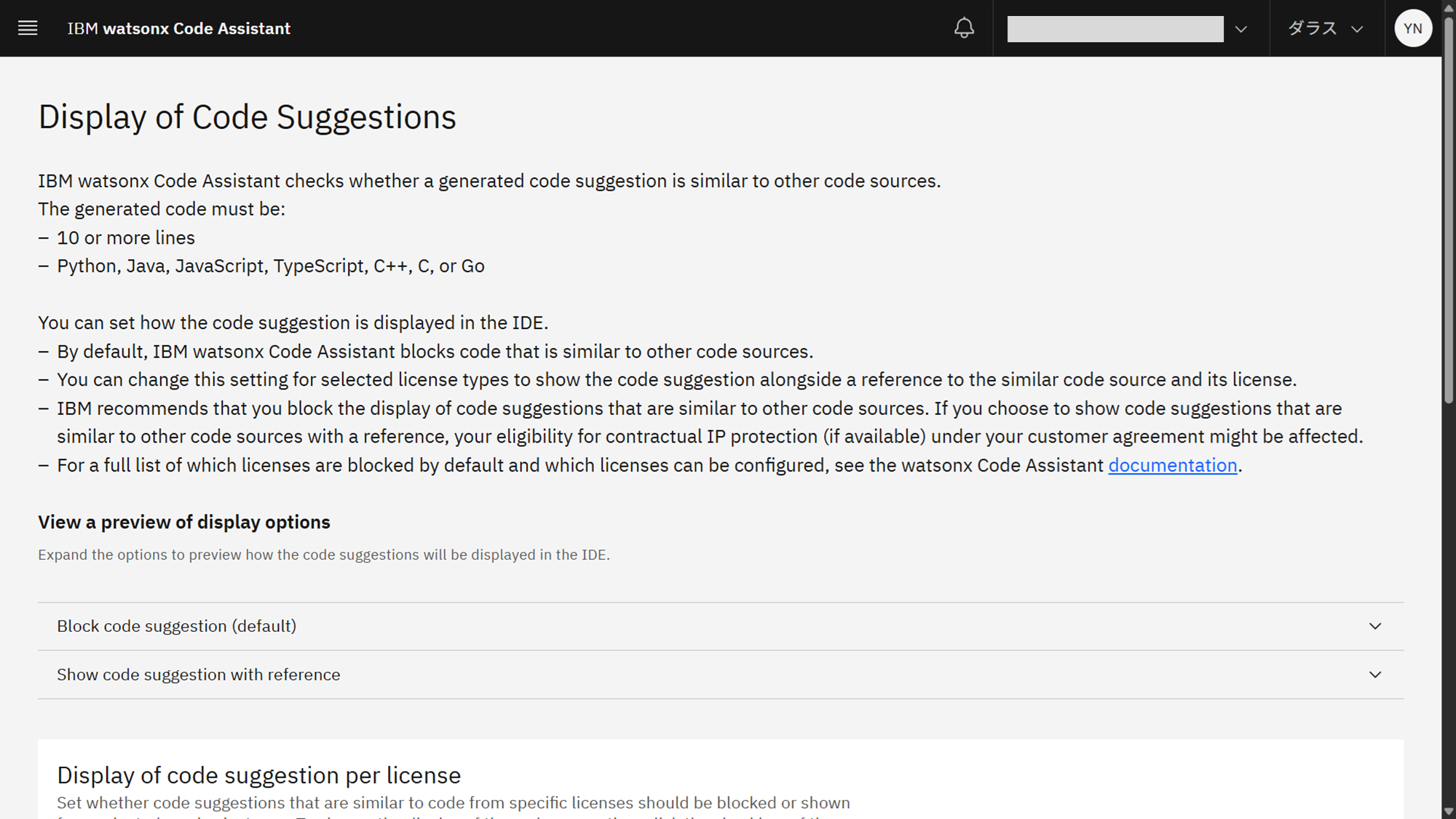Viewport: 1456px width, 819px height.
Task: Click the notifications bell icon
Action: click(x=964, y=28)
